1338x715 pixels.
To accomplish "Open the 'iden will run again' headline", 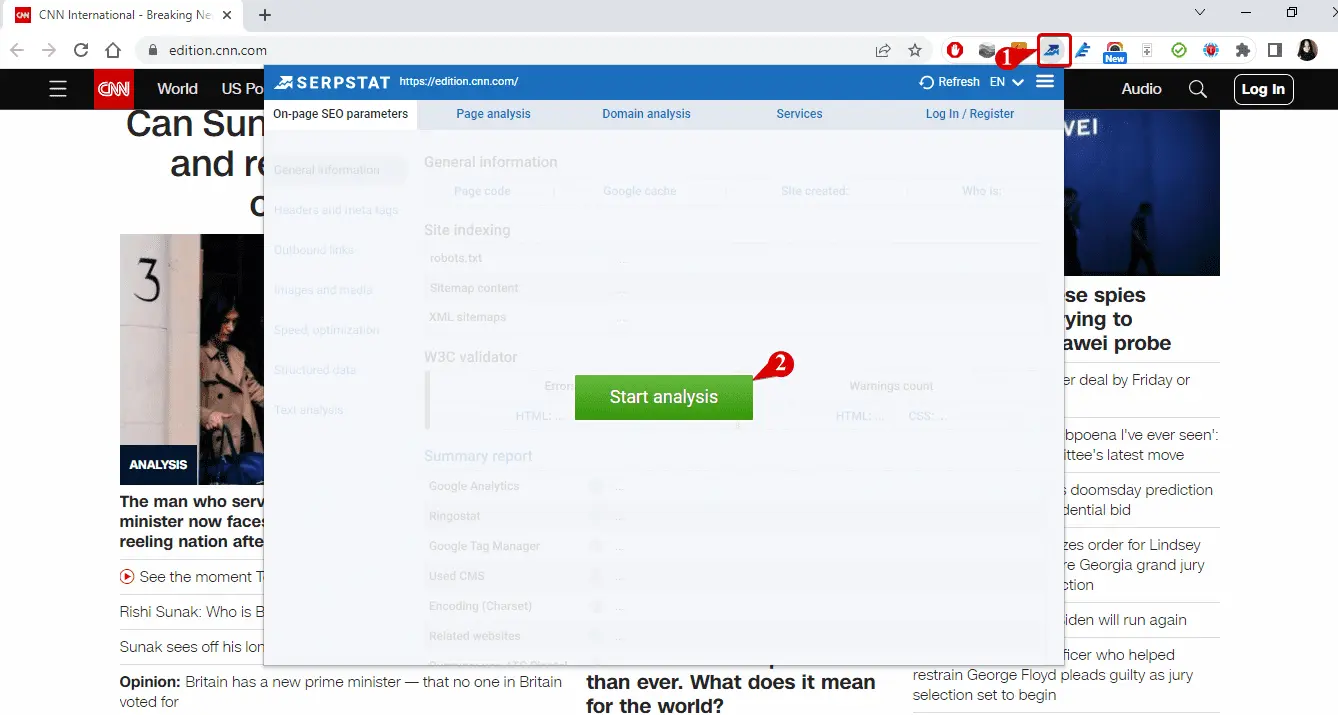I will click(1126, 620).
